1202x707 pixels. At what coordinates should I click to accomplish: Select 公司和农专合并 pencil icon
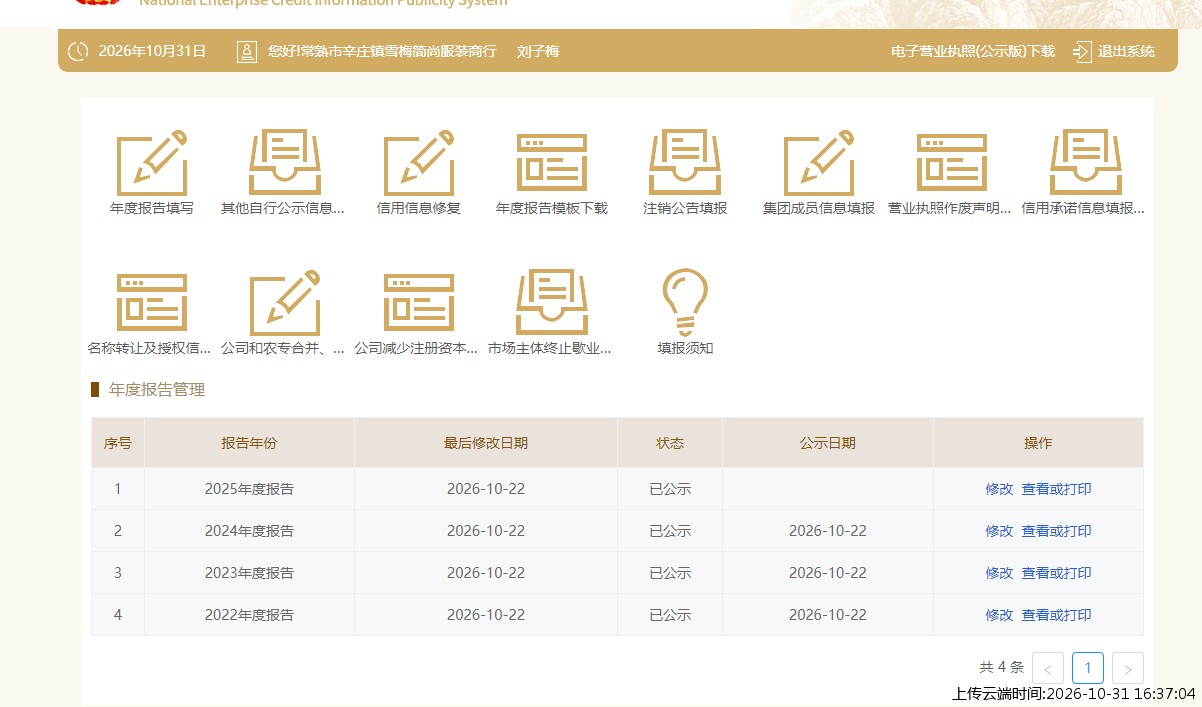pyautogui.click(x=284, y=302)
